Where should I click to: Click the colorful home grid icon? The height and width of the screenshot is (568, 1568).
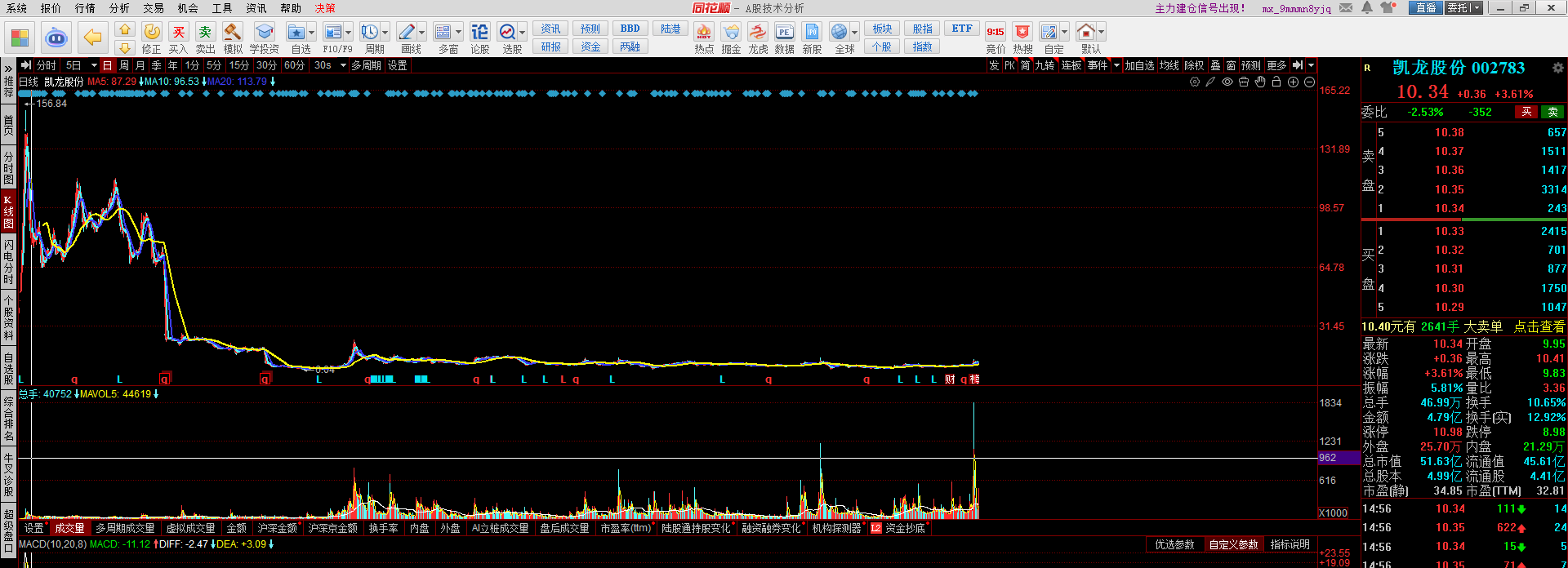pyautogui.click(x=20, y=38)
